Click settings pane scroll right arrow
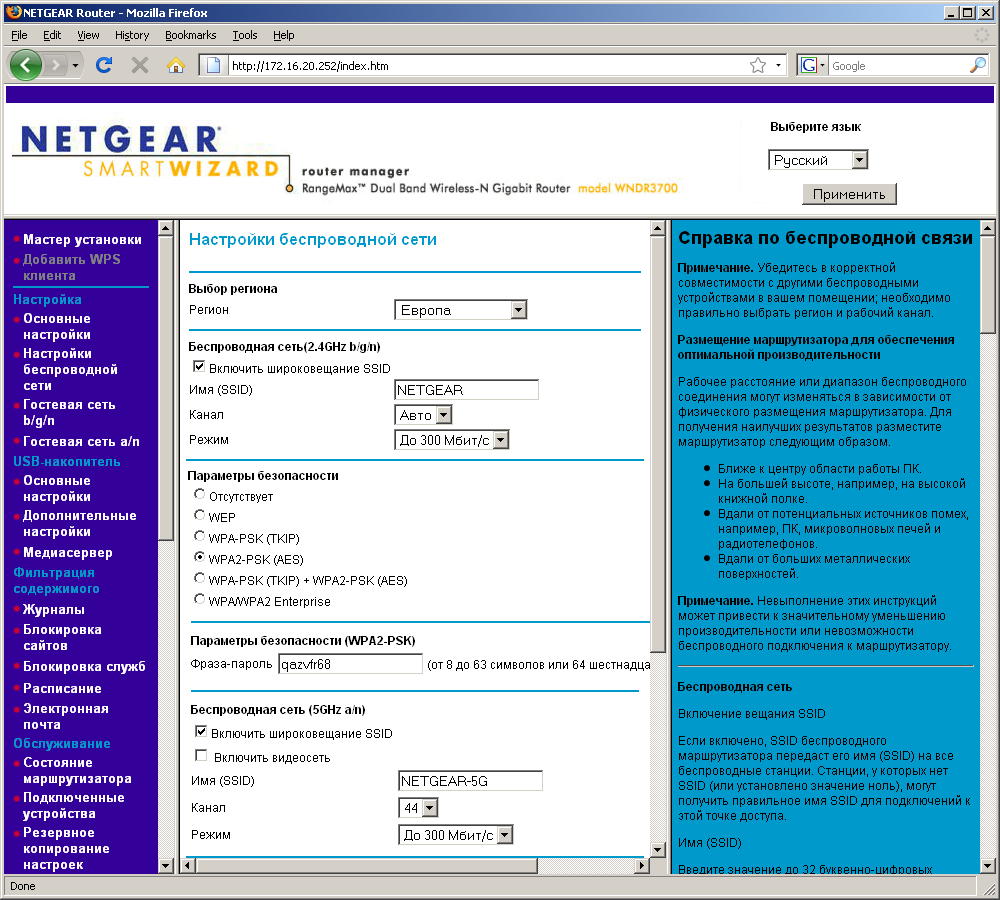 coord(642,866)
